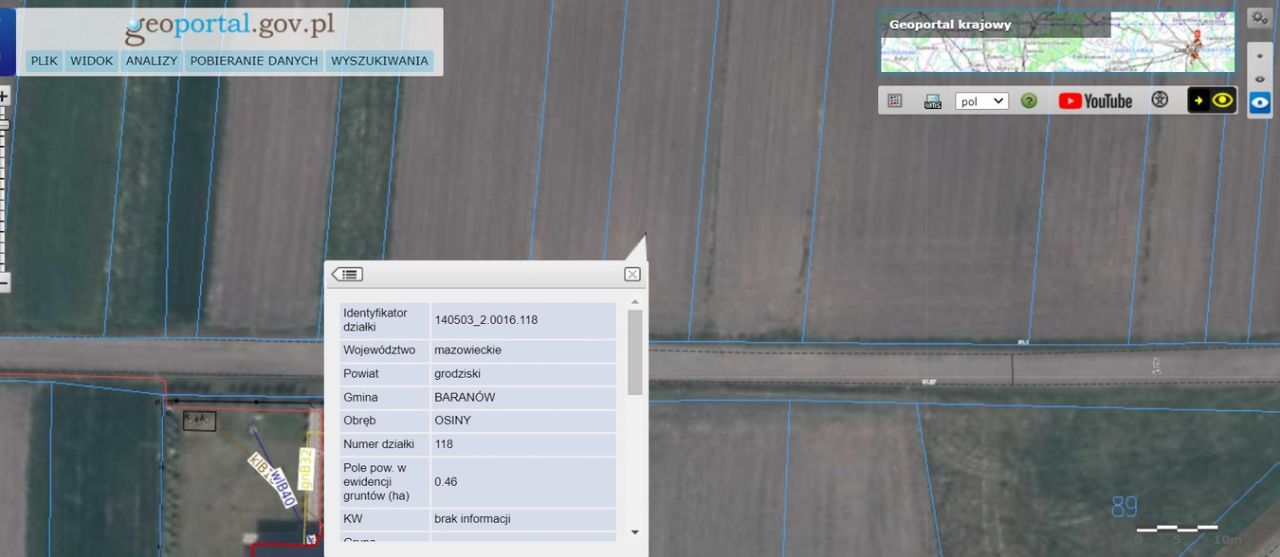This screenshot has width=1280, height=557.
Task: Click the blue parcel number 89 on map
Action: [1125, 508]
